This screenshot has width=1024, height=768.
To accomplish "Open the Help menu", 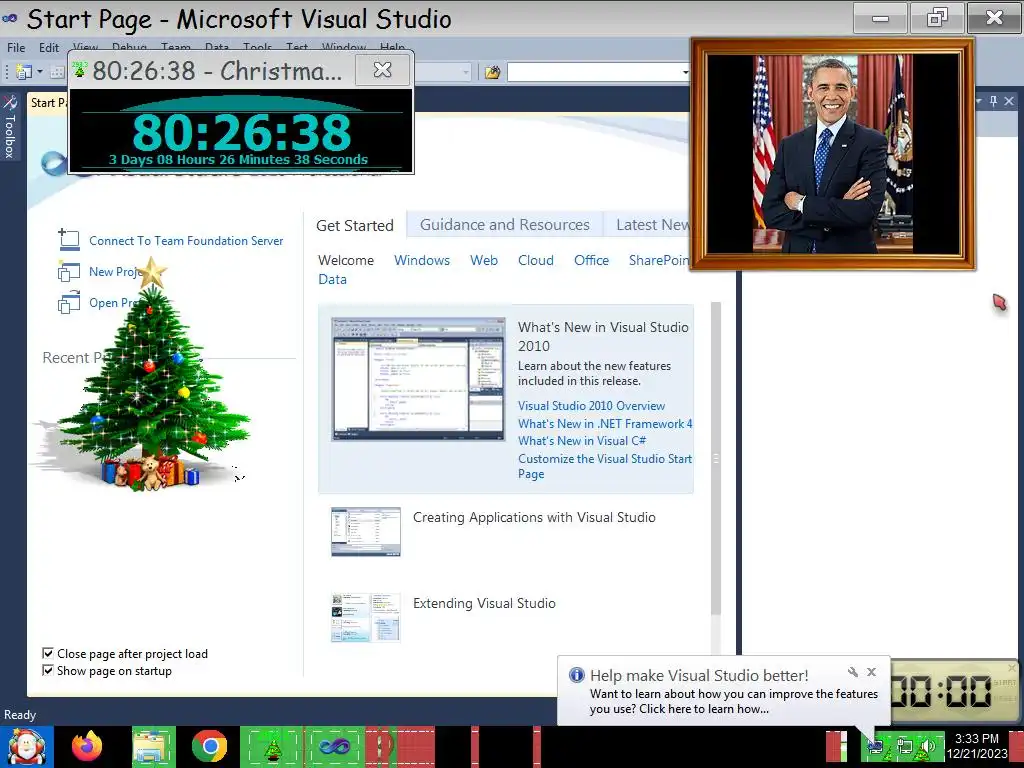I will coord(392,48).
